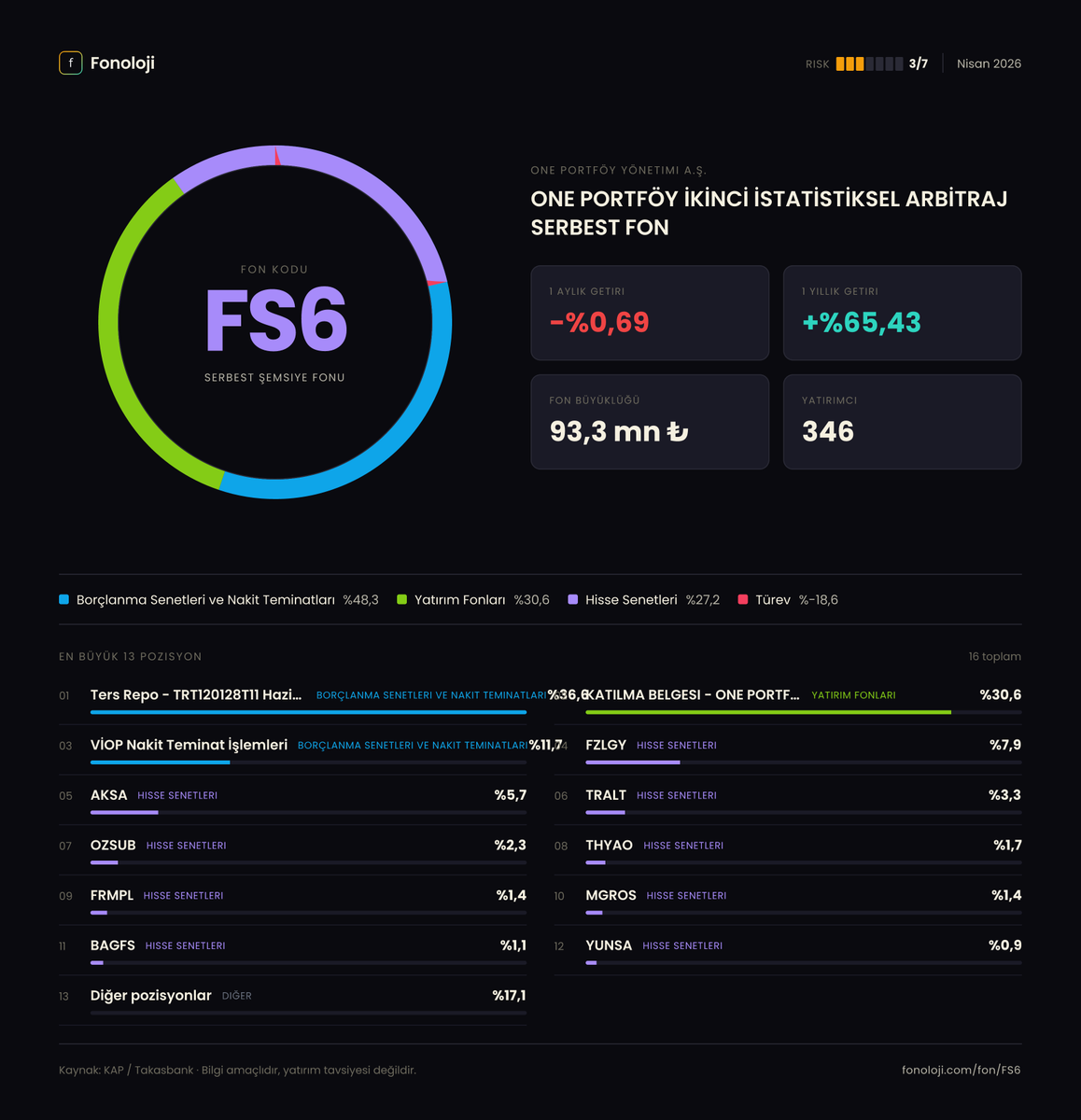
Task: Click the green Yatırım Fonları legend swatch
Action: coord(401,599)
